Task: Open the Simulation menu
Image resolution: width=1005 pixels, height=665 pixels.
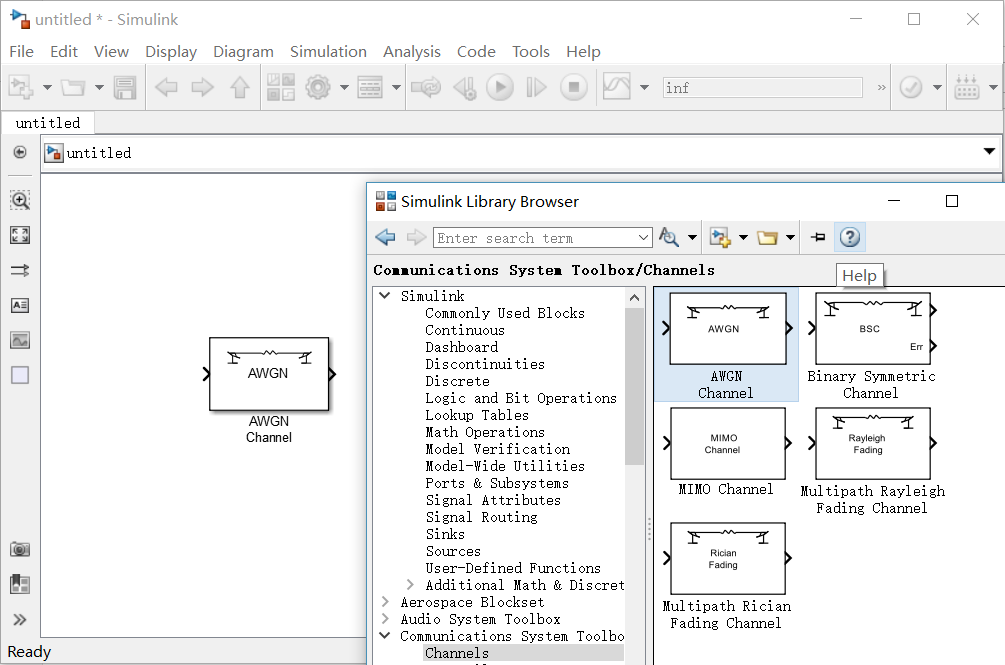Action: (328, 51)
